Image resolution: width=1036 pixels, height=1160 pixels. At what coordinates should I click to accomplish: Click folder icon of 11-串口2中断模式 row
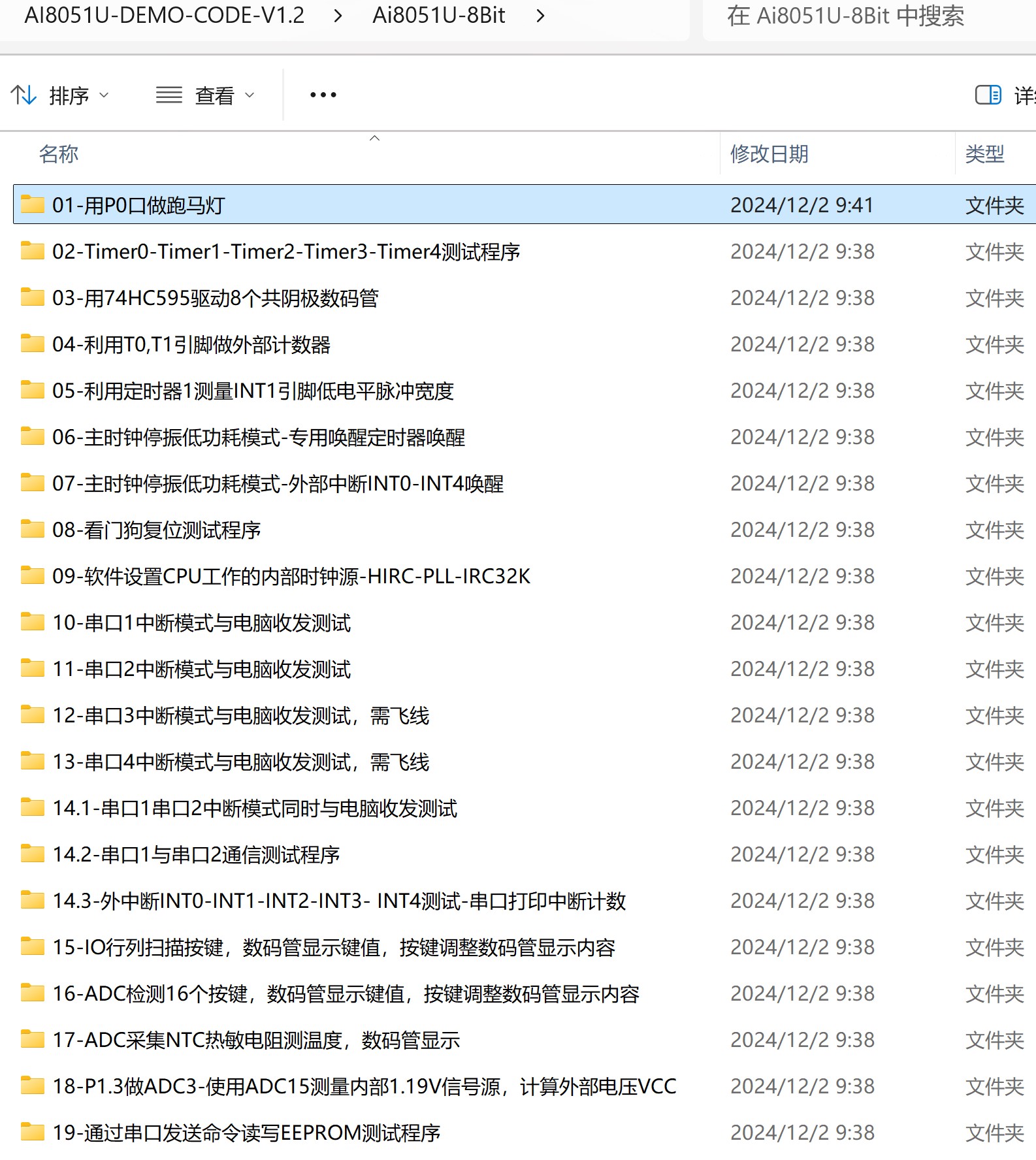pyautogui.click(x=32, y=668)
